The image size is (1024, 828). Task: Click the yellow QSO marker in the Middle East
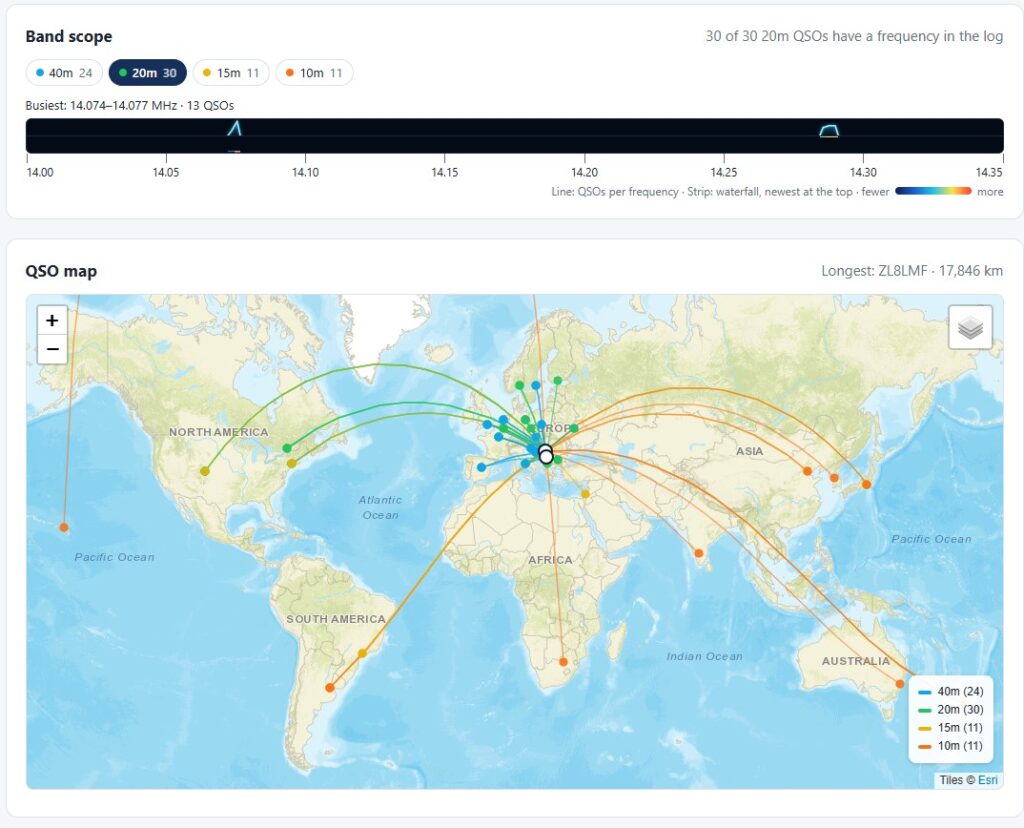[x=585, y=494]
